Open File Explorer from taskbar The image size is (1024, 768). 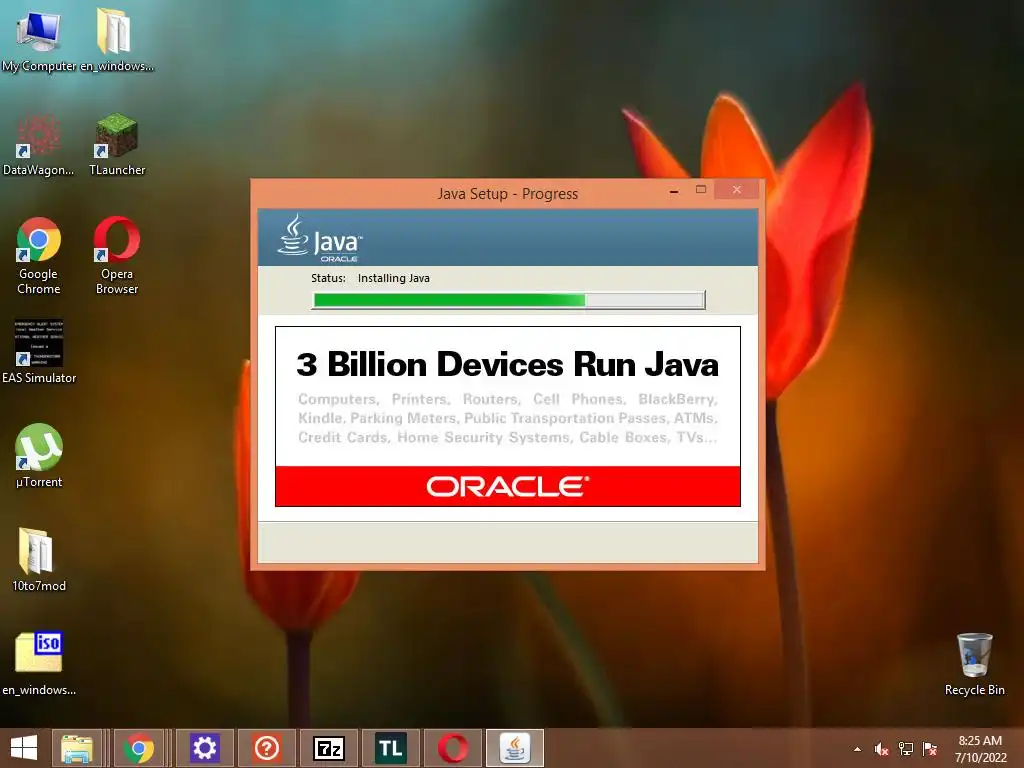pos(76,748)
